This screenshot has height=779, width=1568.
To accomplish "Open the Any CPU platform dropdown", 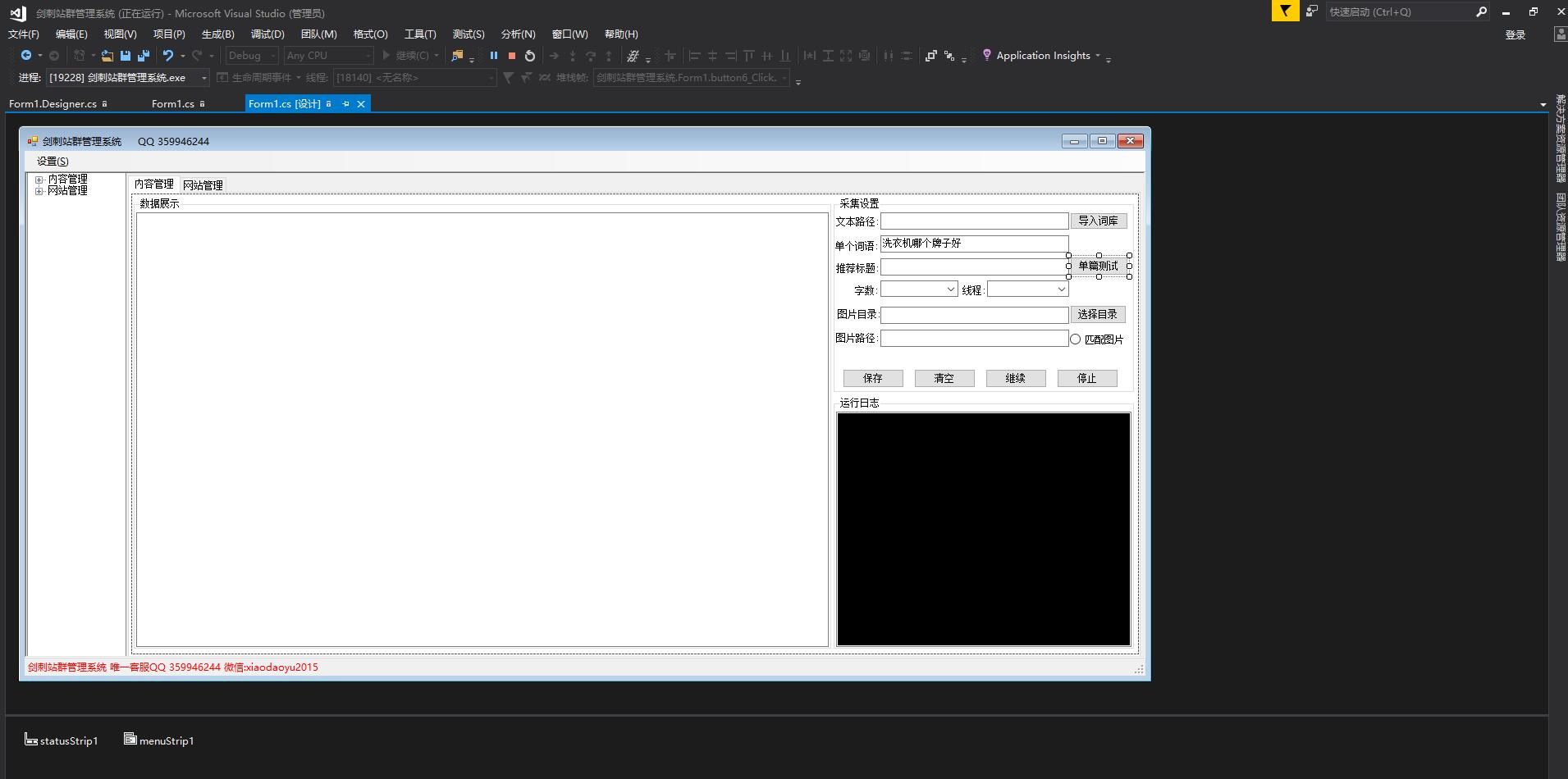I will (x=328, y=56).
